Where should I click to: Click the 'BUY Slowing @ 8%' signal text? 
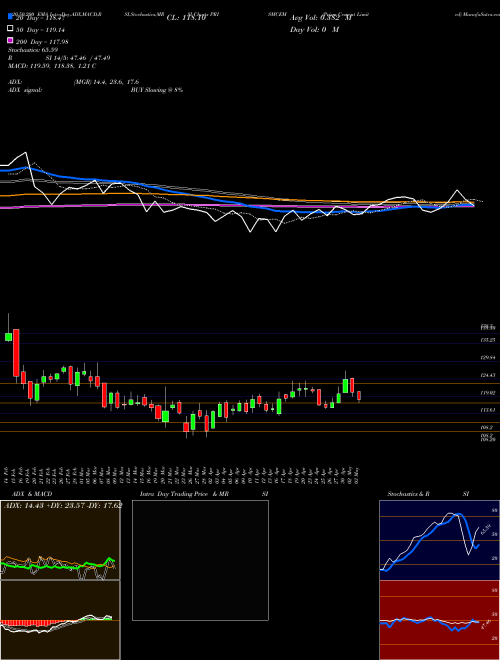(x=157, y=90)
